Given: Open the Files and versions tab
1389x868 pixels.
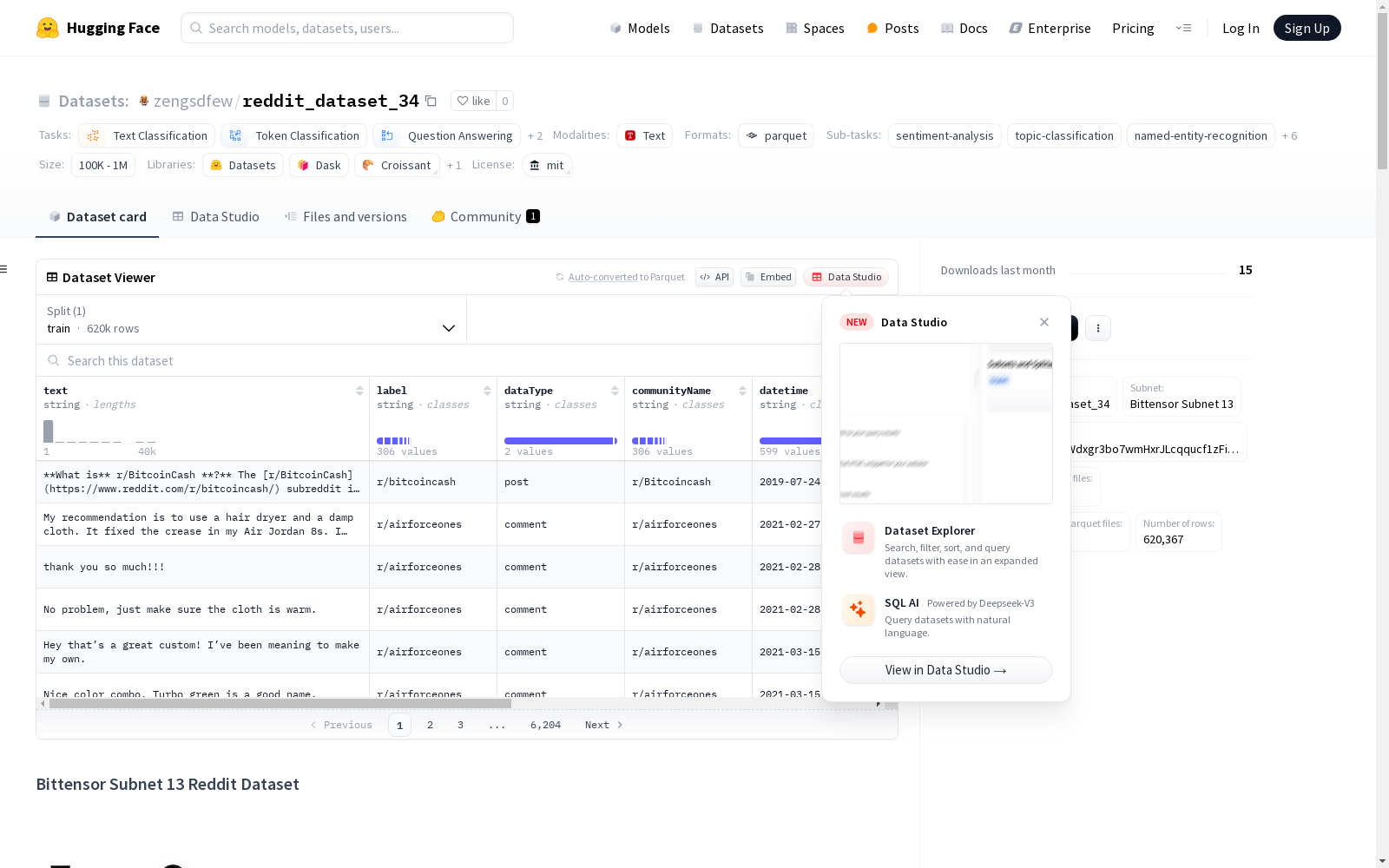Looking at the screenshot, I should 346,217.
